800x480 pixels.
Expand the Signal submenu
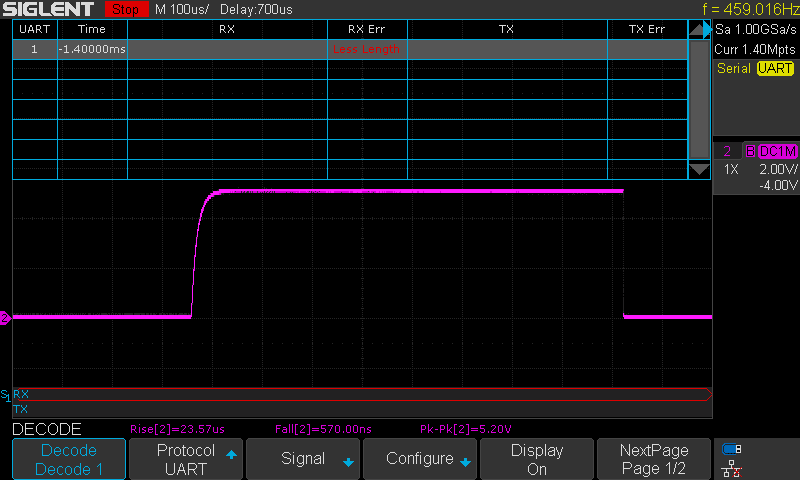pyautogui.click(x=303, y=459)
